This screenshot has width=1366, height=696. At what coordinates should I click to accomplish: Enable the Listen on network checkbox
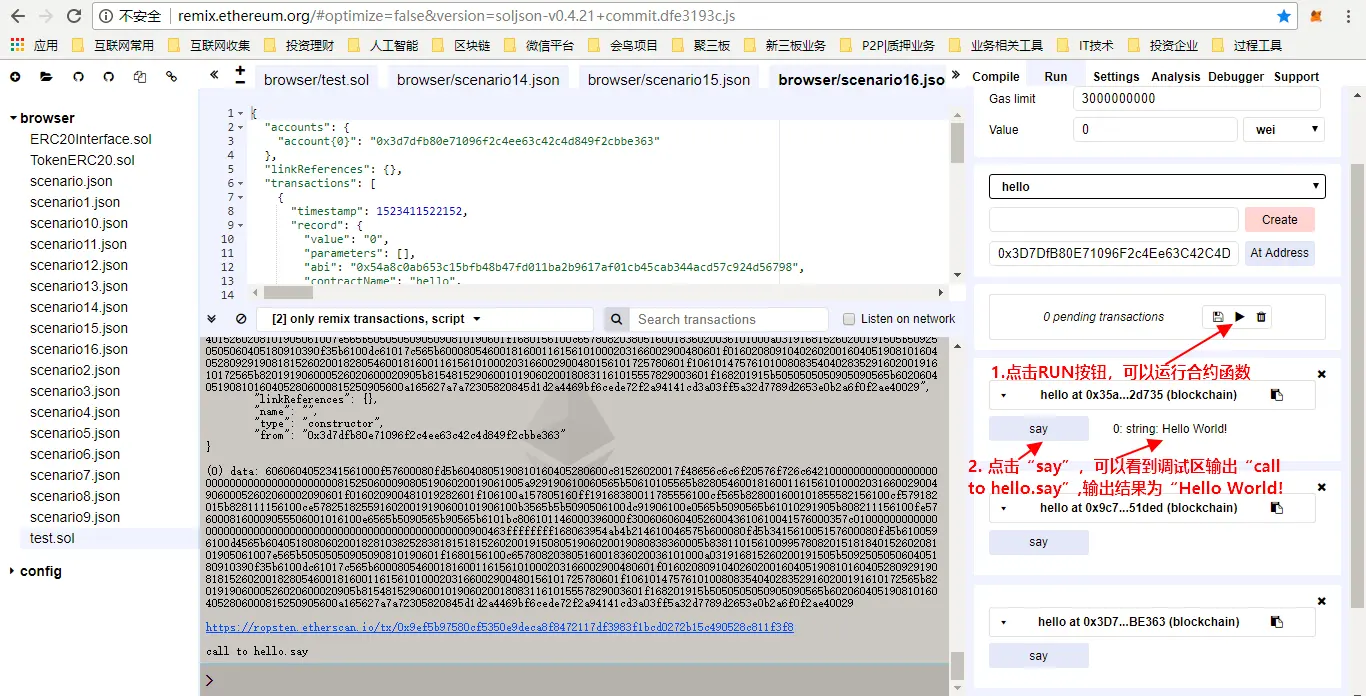point(849,319)
